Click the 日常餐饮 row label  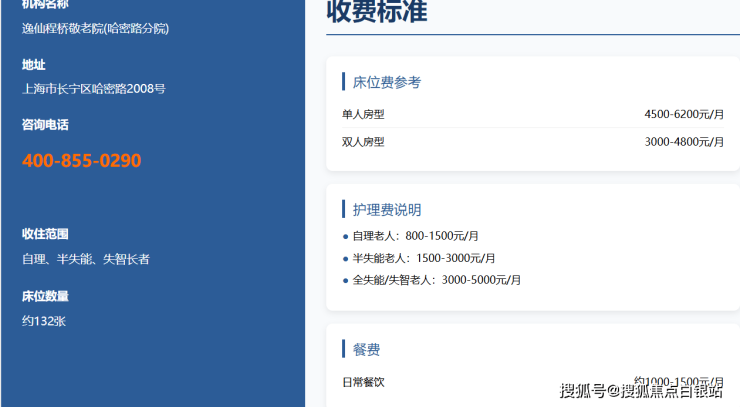363,382
